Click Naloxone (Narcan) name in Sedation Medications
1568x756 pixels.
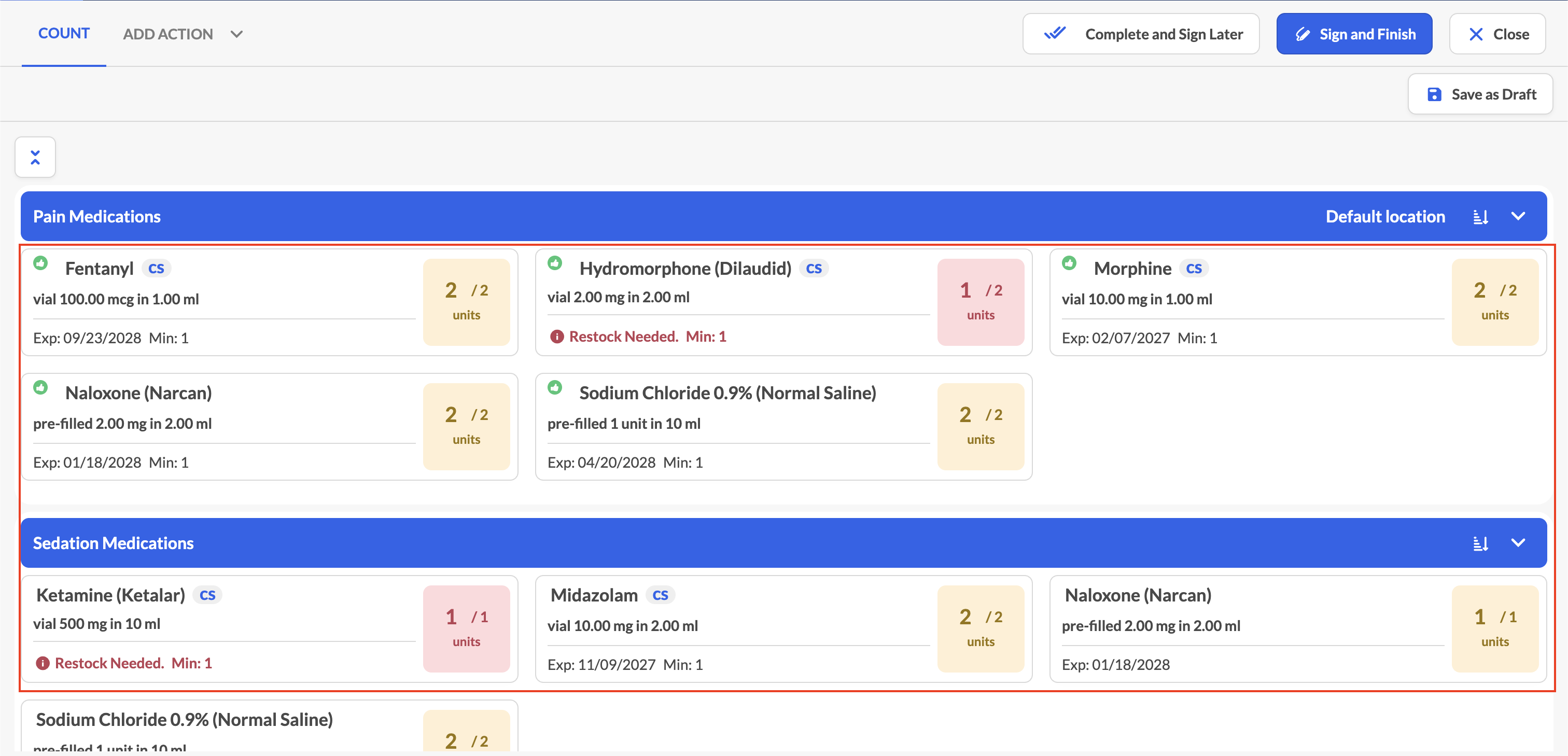[1138, 595]
